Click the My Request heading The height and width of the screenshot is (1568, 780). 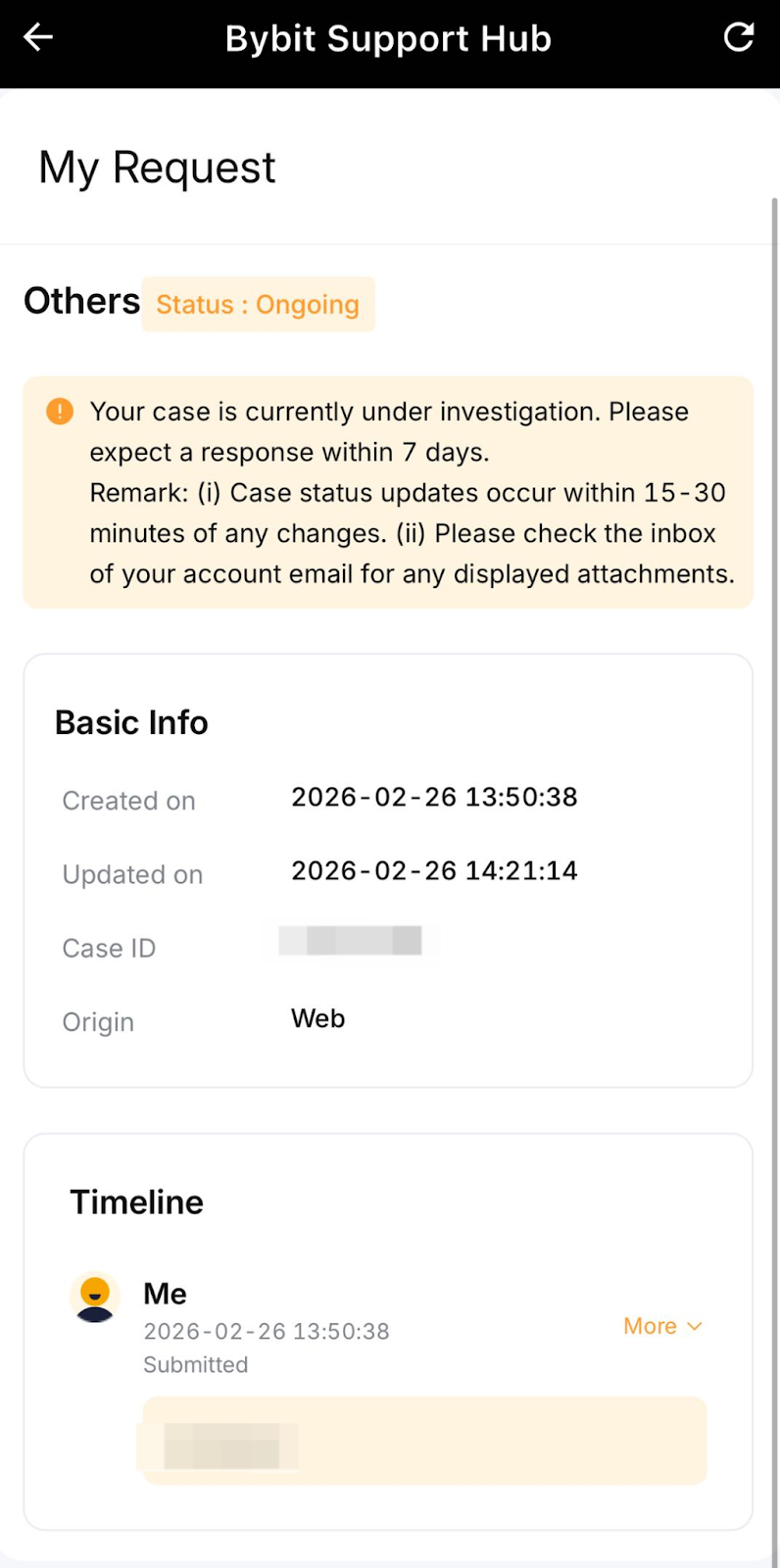tap(157, 168)
